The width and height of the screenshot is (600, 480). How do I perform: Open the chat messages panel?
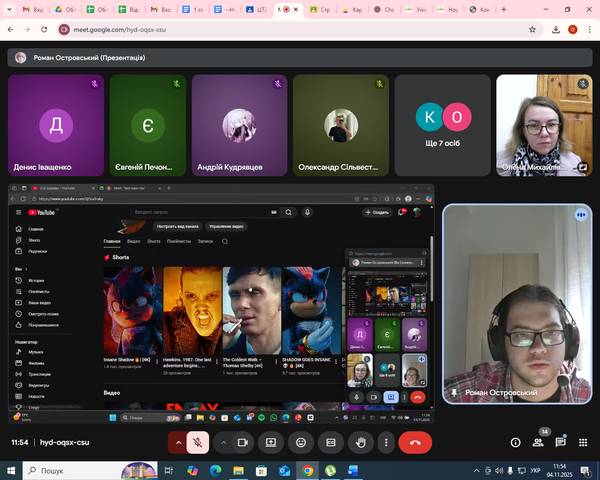click(x=561, y=442)
